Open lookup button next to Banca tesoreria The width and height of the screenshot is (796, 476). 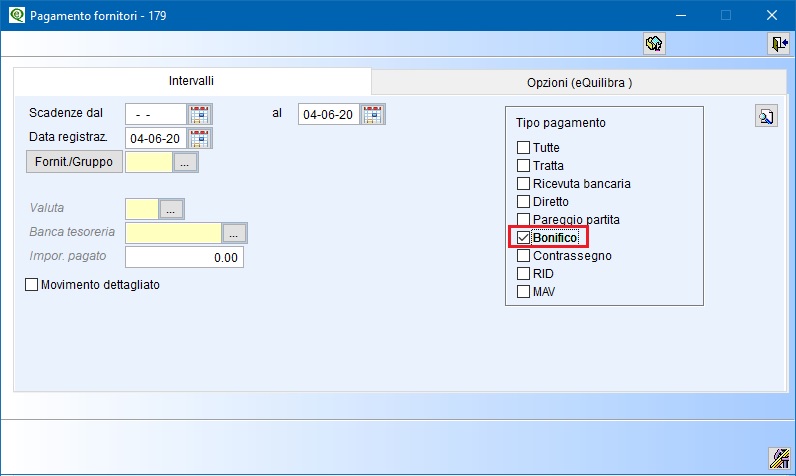(234, 233)
